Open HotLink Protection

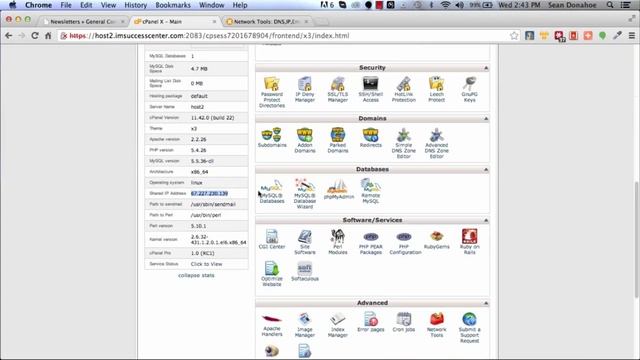tap(404, 89)
